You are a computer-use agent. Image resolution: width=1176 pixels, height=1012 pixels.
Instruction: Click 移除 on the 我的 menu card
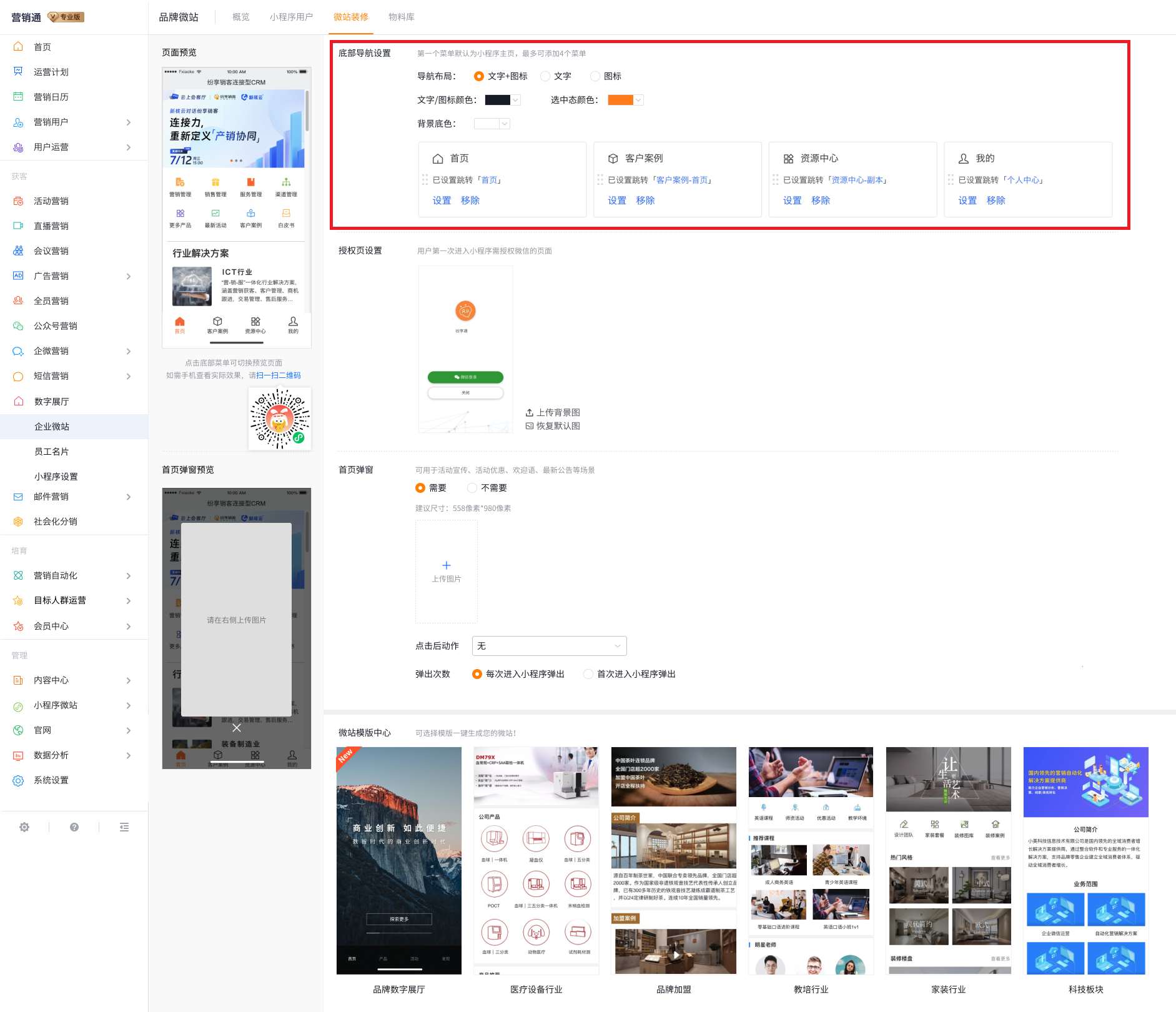[996, 200]
